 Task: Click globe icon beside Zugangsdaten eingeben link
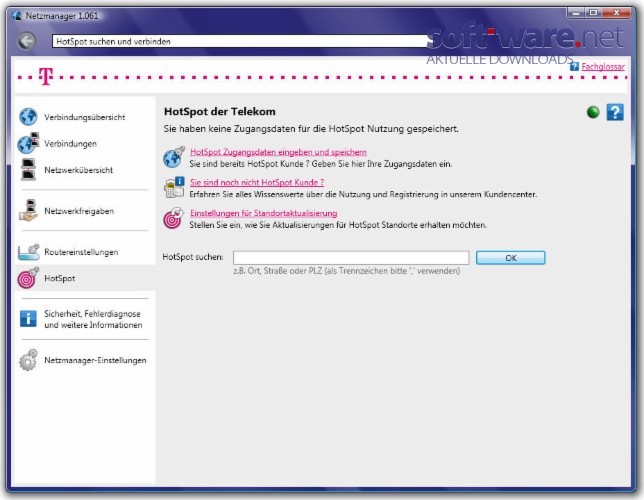(174, 157)
